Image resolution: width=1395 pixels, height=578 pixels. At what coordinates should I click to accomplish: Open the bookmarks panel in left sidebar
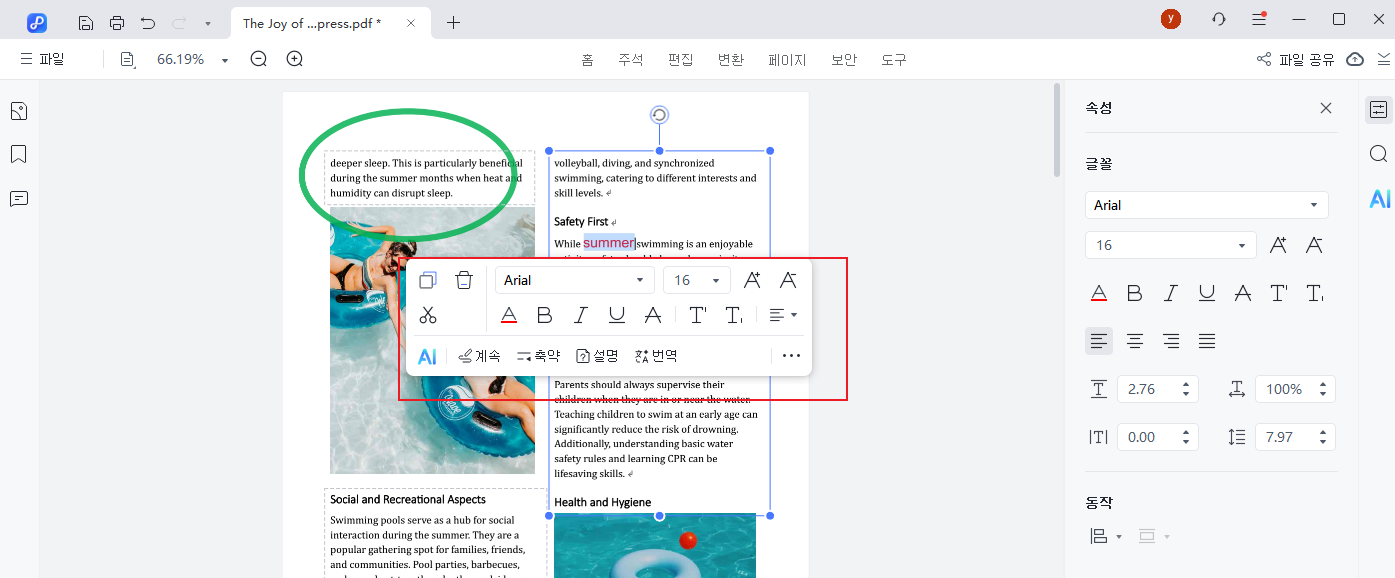click(18, 154)
